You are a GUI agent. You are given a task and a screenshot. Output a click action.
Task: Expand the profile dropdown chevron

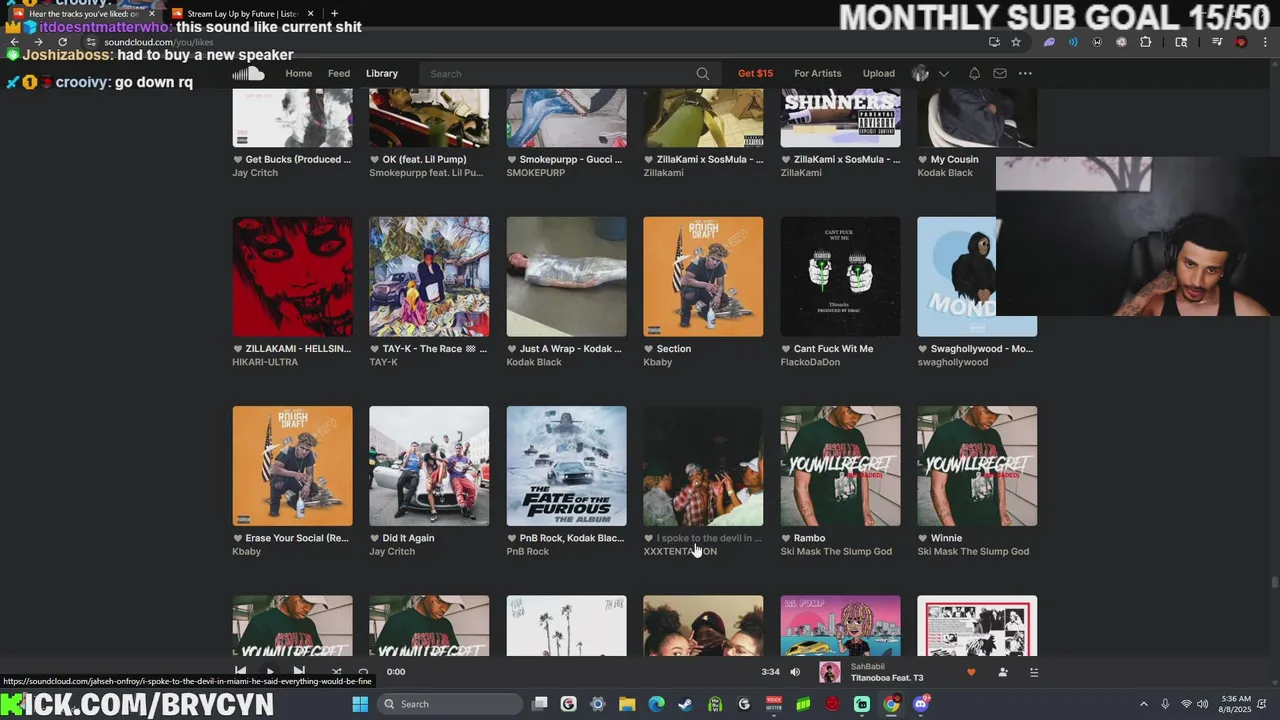(943, 74)
